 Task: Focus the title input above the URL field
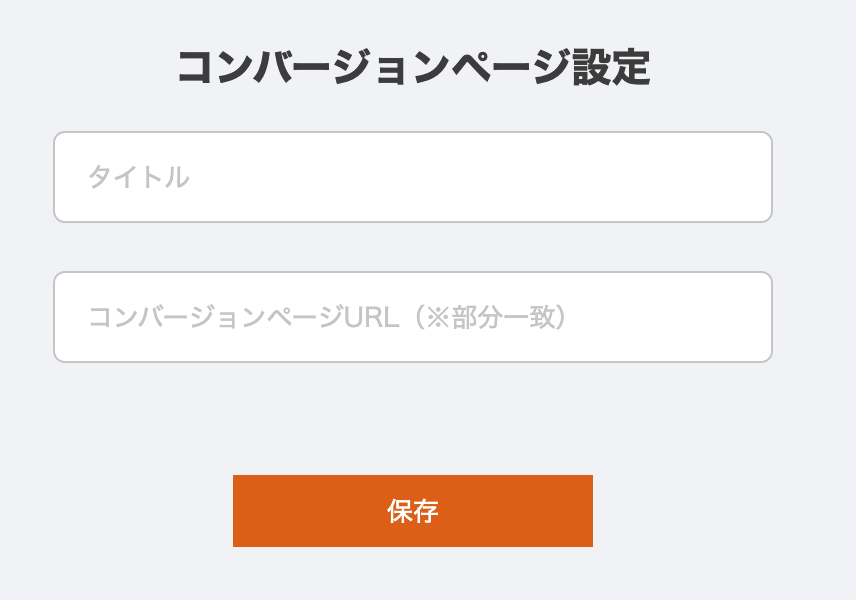[x=414, y=175]
